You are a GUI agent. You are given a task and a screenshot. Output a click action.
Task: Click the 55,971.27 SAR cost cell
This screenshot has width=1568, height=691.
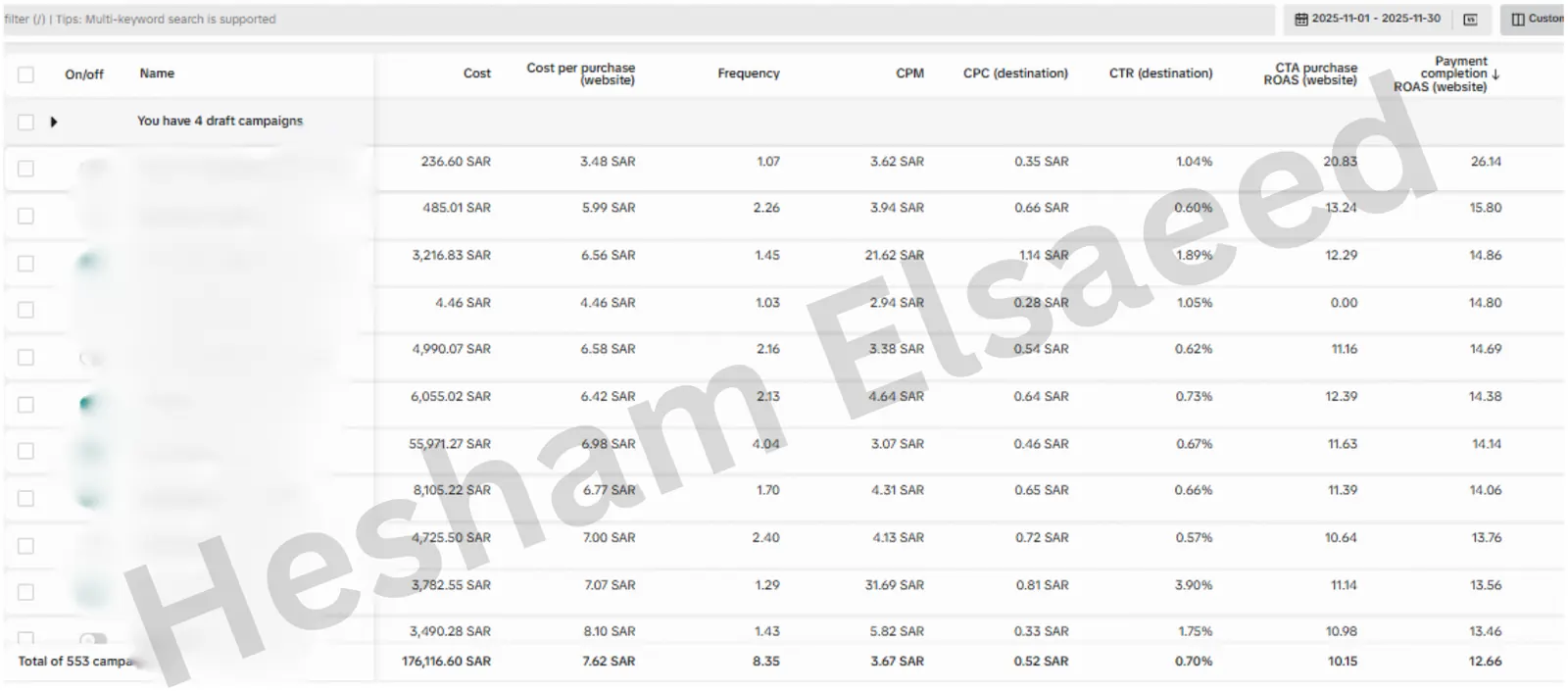pos(450,444)
